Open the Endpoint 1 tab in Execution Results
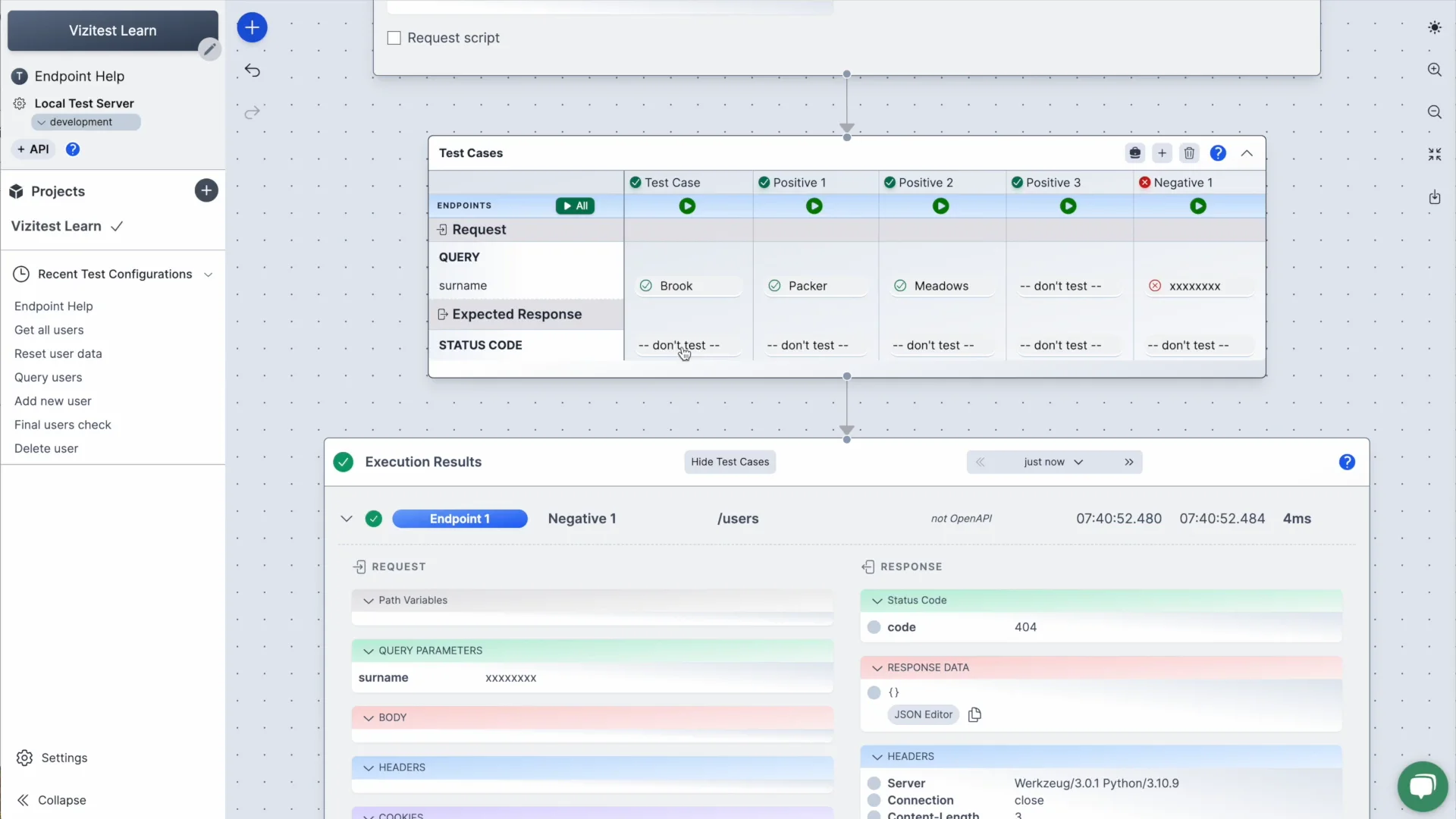The width and height of the screenshot is (1456, 819). (x=460, y=519)
